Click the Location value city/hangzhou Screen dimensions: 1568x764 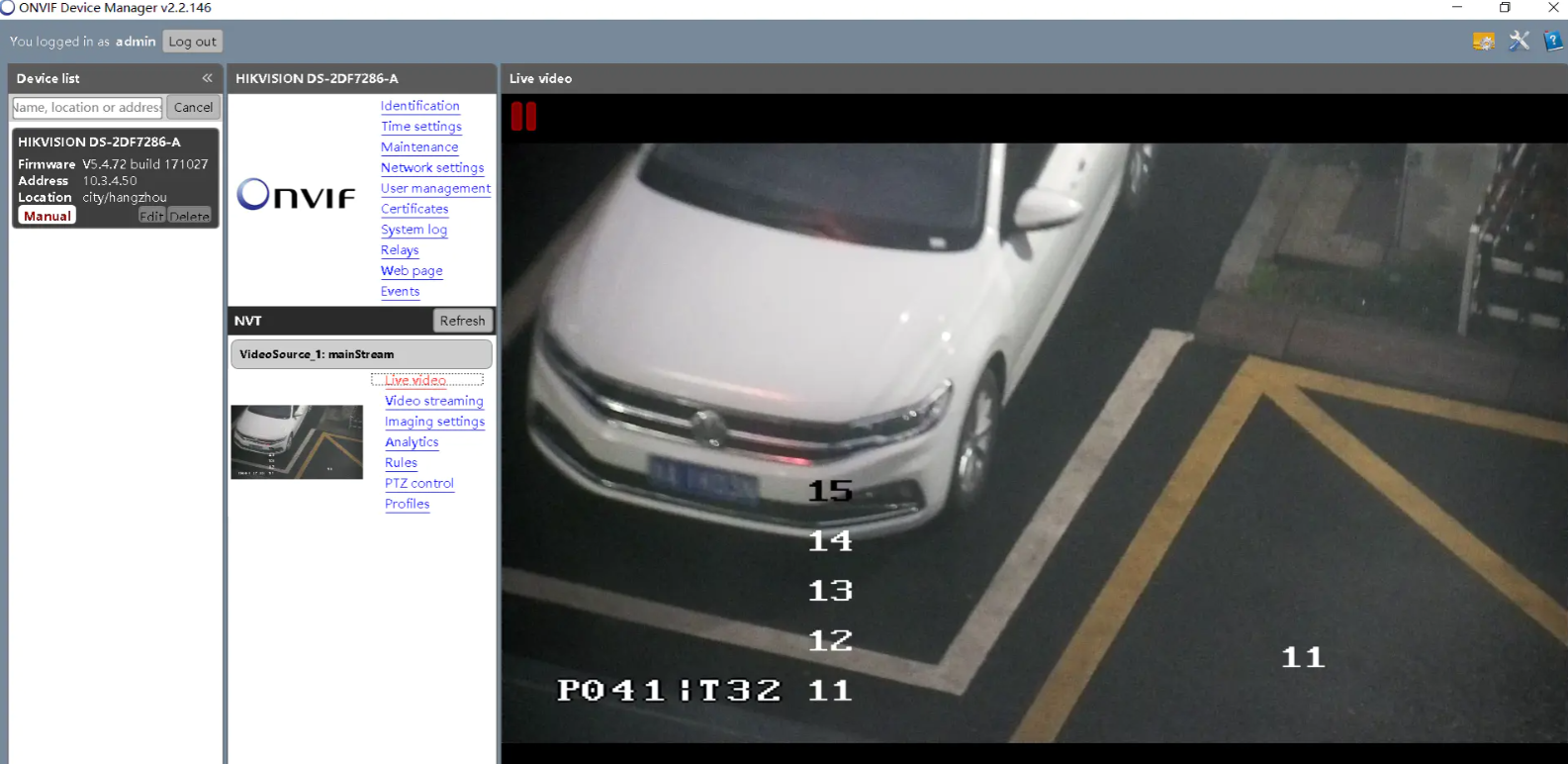(x=125, y=198)
